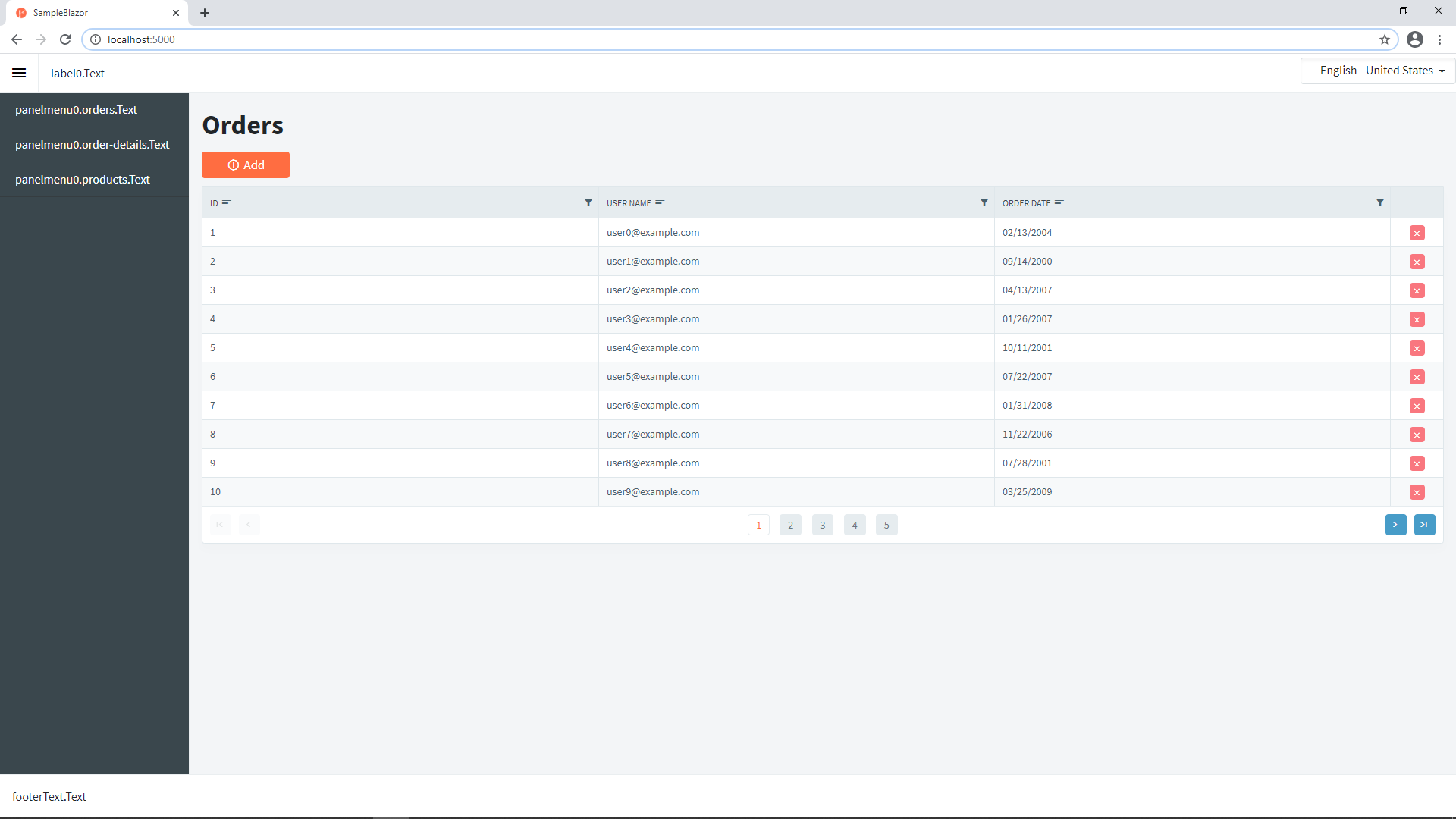The width and height of the screenshot is (1456, 819).
Task: Click the Orders page heading
Action: click(243, 125)
